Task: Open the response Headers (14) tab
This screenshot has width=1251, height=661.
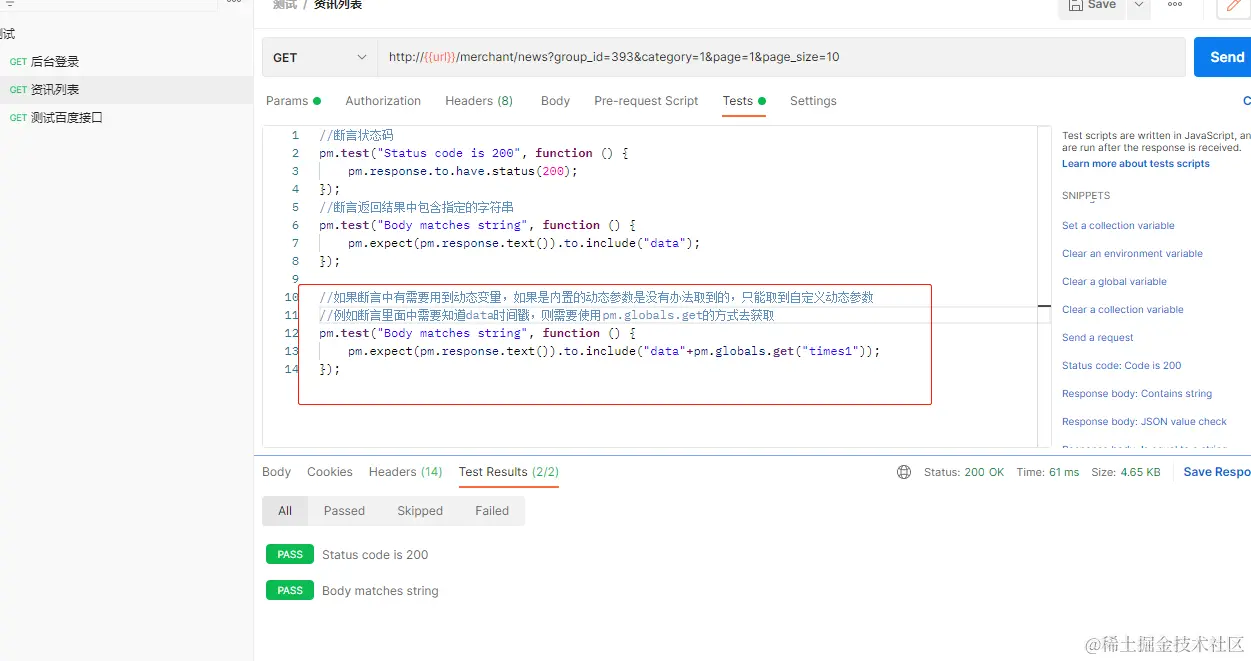Action: pos(405,472)
